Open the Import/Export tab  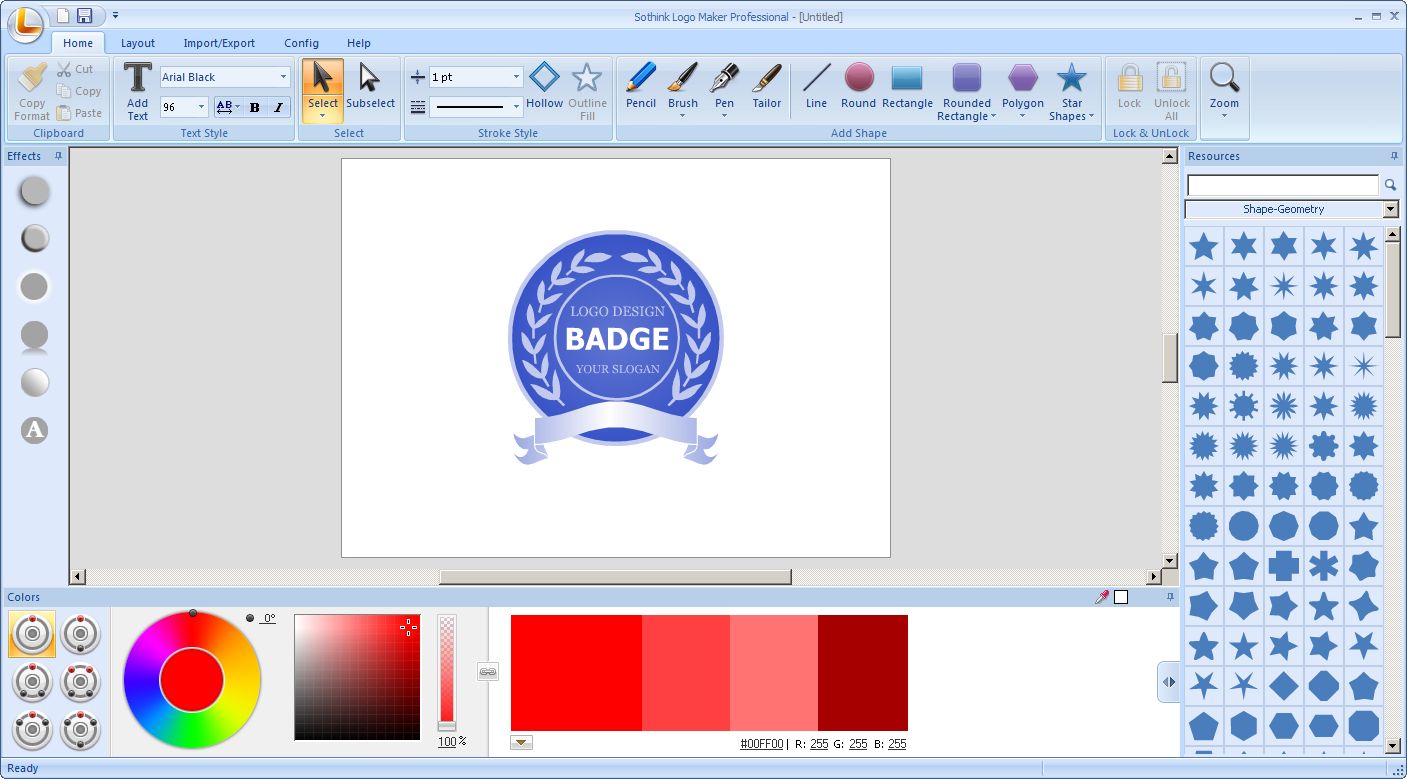pyautogui.click(x=219, y=43)
